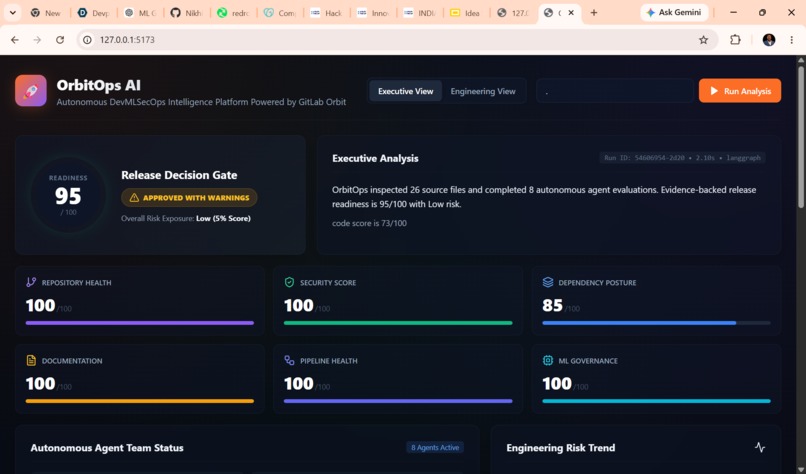Click the Documentation file icon
Screen dimensions: 806x474
pos(31,360)
